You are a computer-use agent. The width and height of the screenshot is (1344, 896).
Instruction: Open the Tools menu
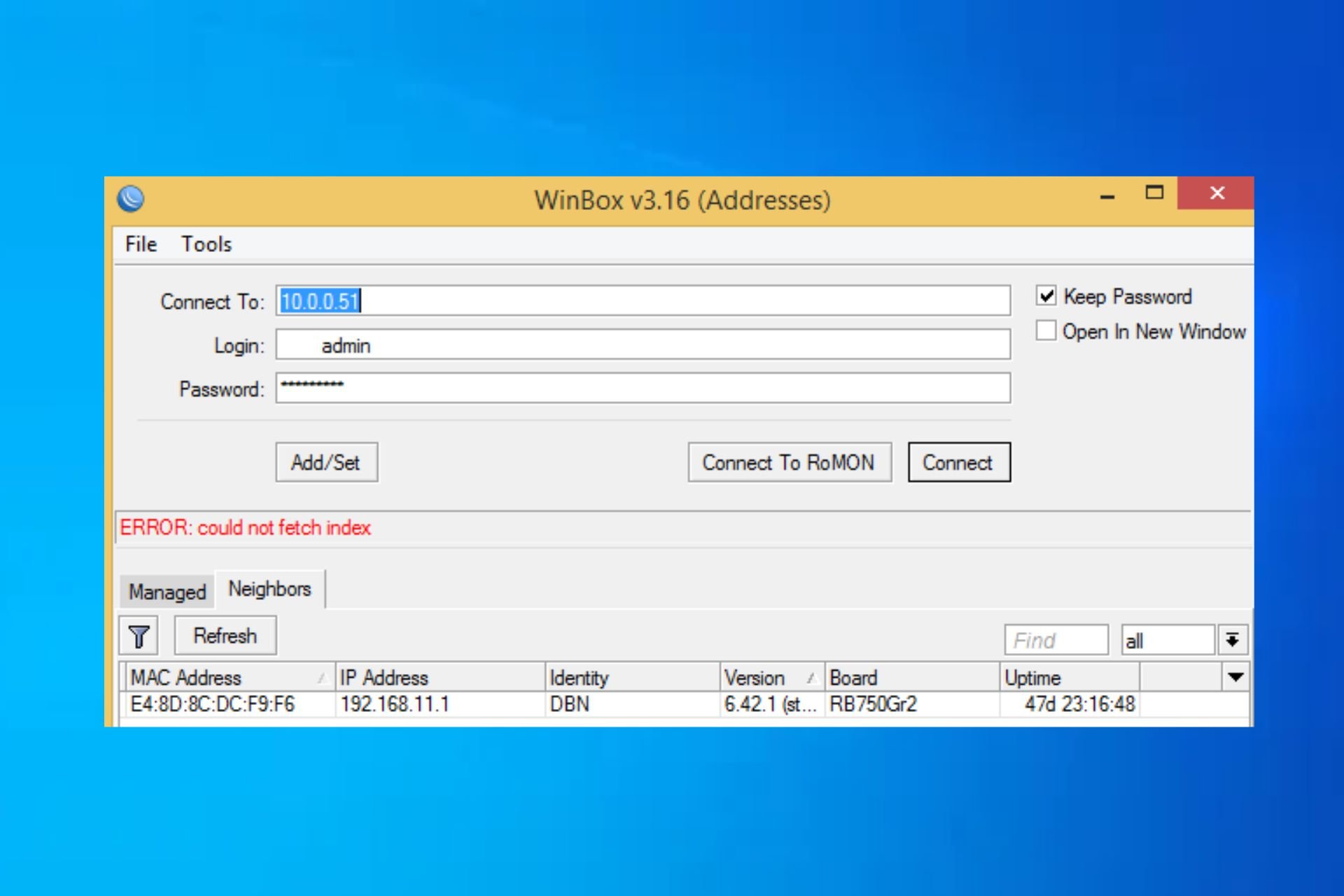(x=206, y=244)
